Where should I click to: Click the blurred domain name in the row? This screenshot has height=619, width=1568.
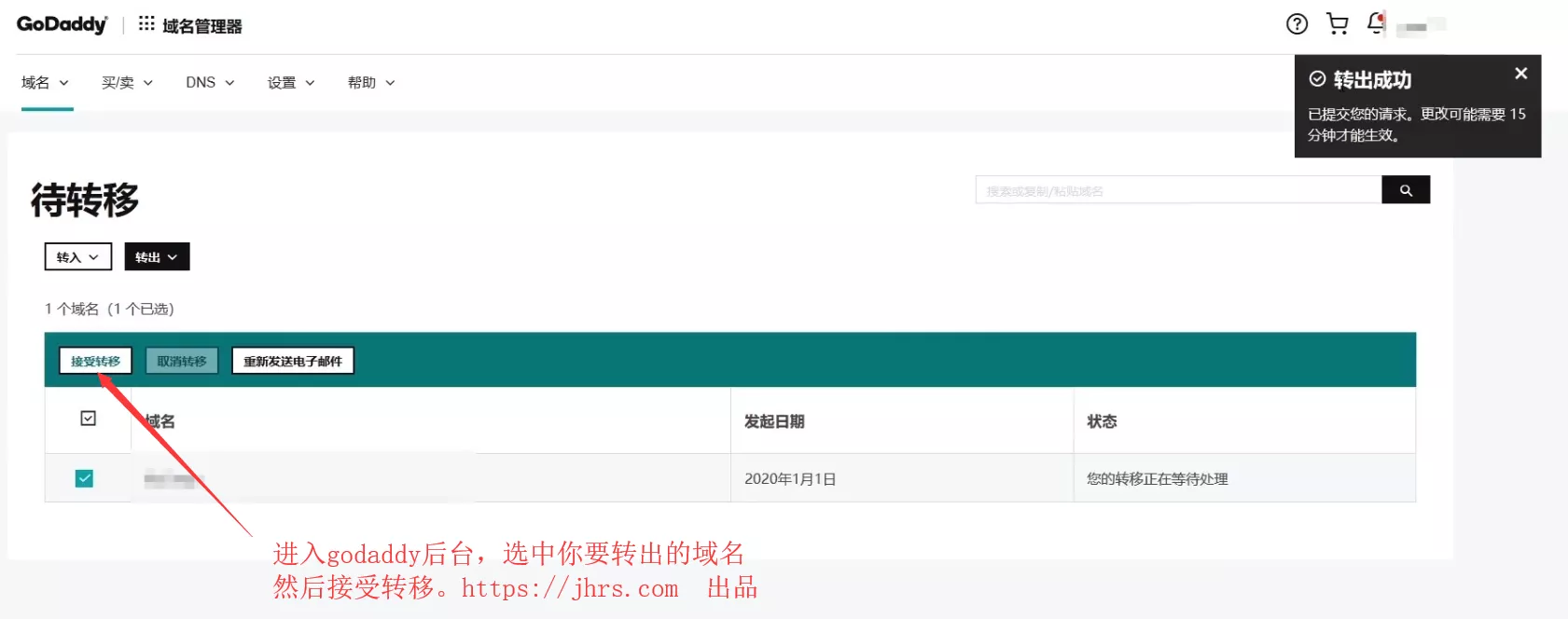pos(174,480)
